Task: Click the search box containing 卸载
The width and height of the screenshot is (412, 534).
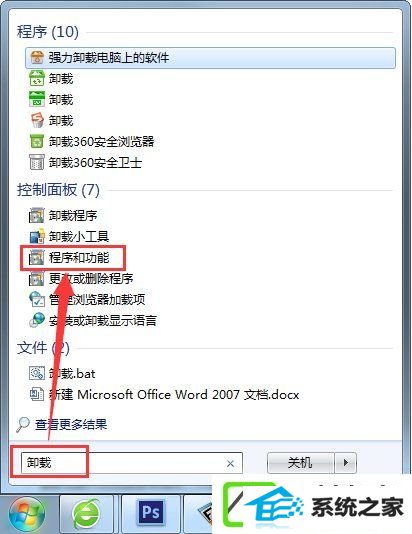Action: pos(131,463)
